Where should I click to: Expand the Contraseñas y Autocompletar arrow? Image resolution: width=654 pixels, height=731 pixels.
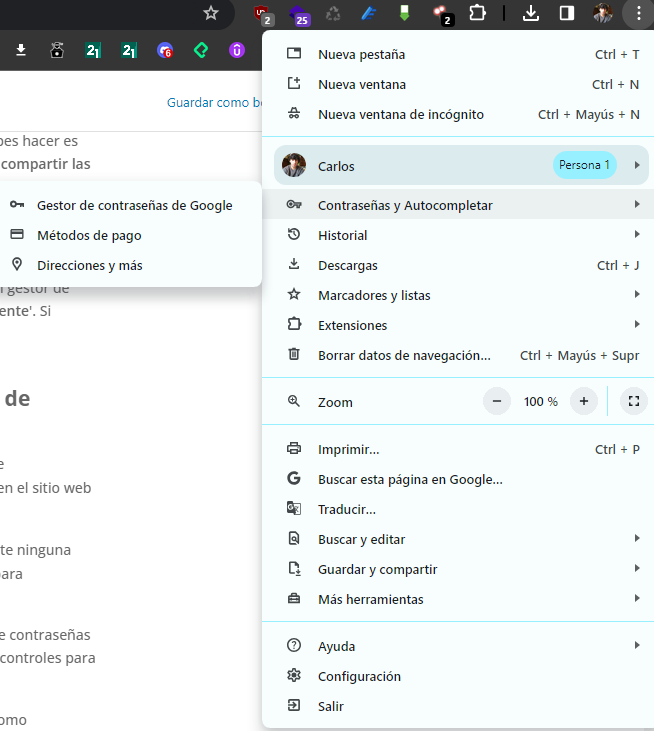(637, 204)
